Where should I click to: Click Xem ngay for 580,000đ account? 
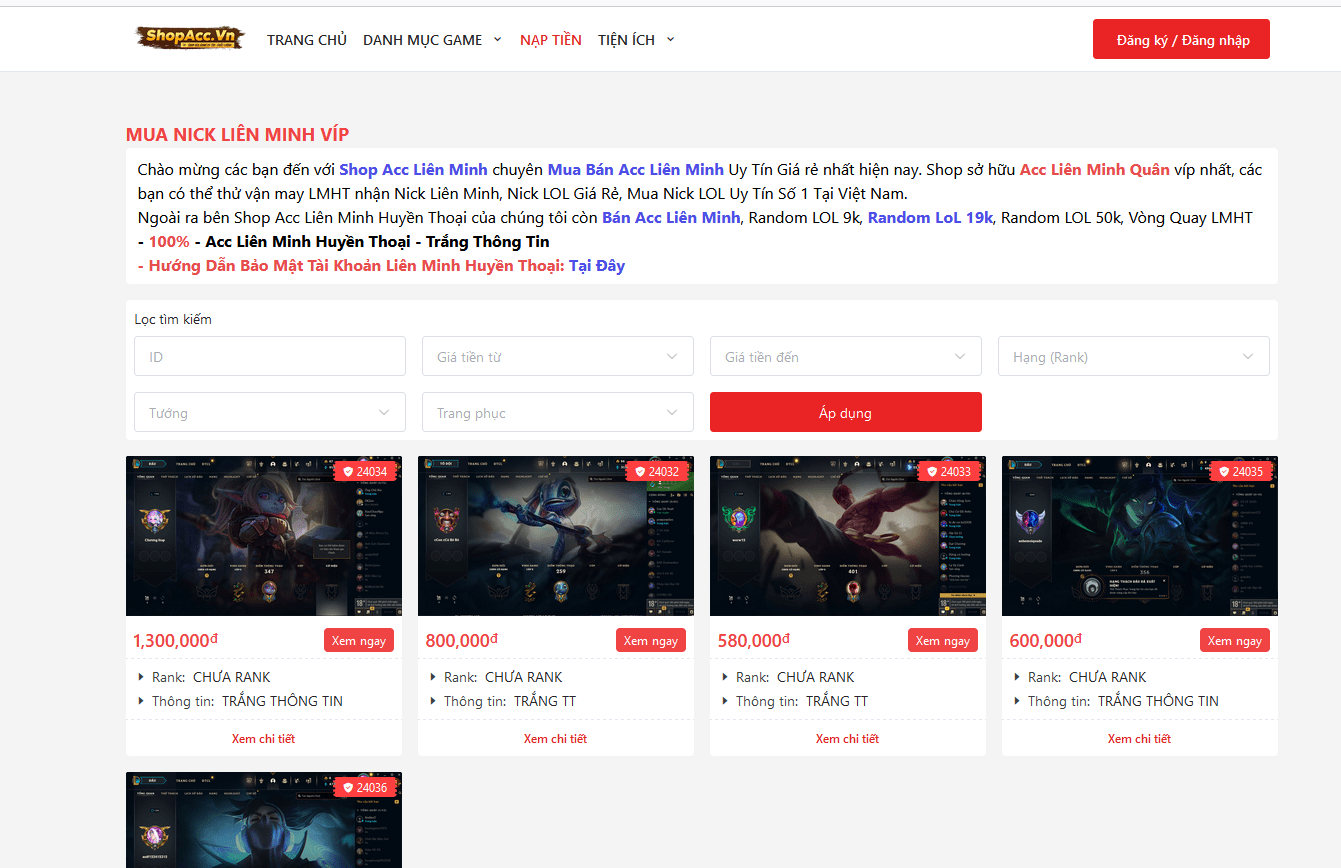pos(943,640)
